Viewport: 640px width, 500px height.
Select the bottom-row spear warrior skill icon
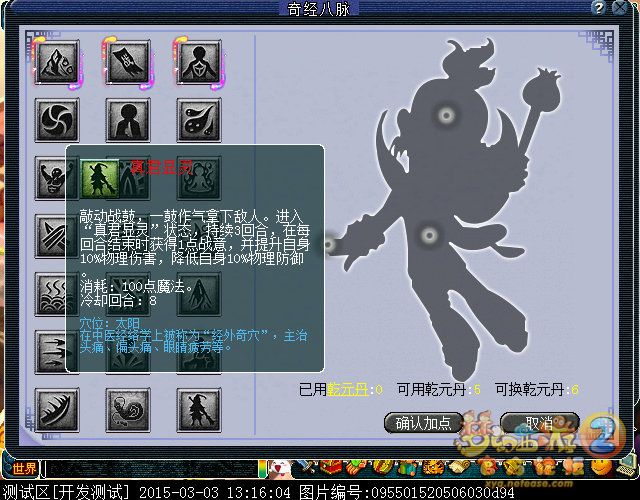click(199, 410)
